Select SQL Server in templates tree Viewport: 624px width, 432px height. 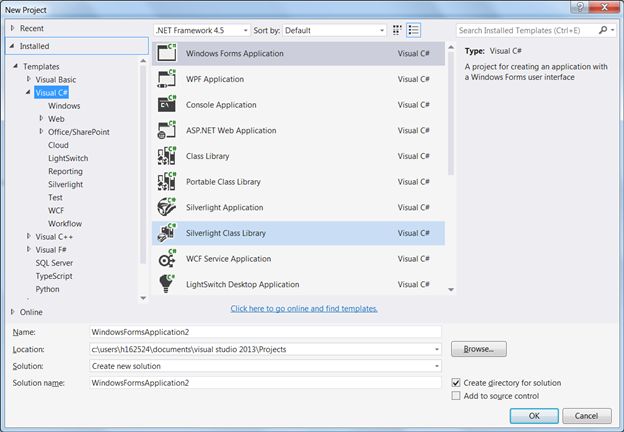pos(54,263)
